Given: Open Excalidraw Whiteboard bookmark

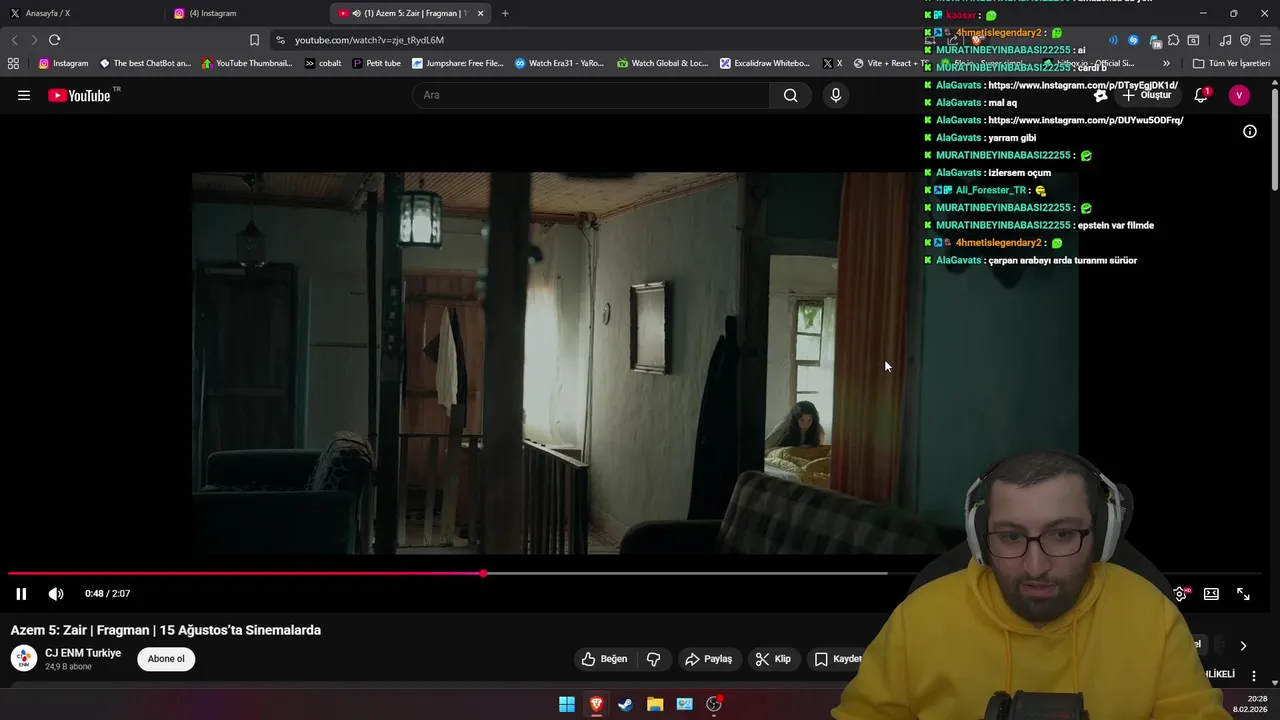Looking at the screenshot, I should [x=765, y=63].
